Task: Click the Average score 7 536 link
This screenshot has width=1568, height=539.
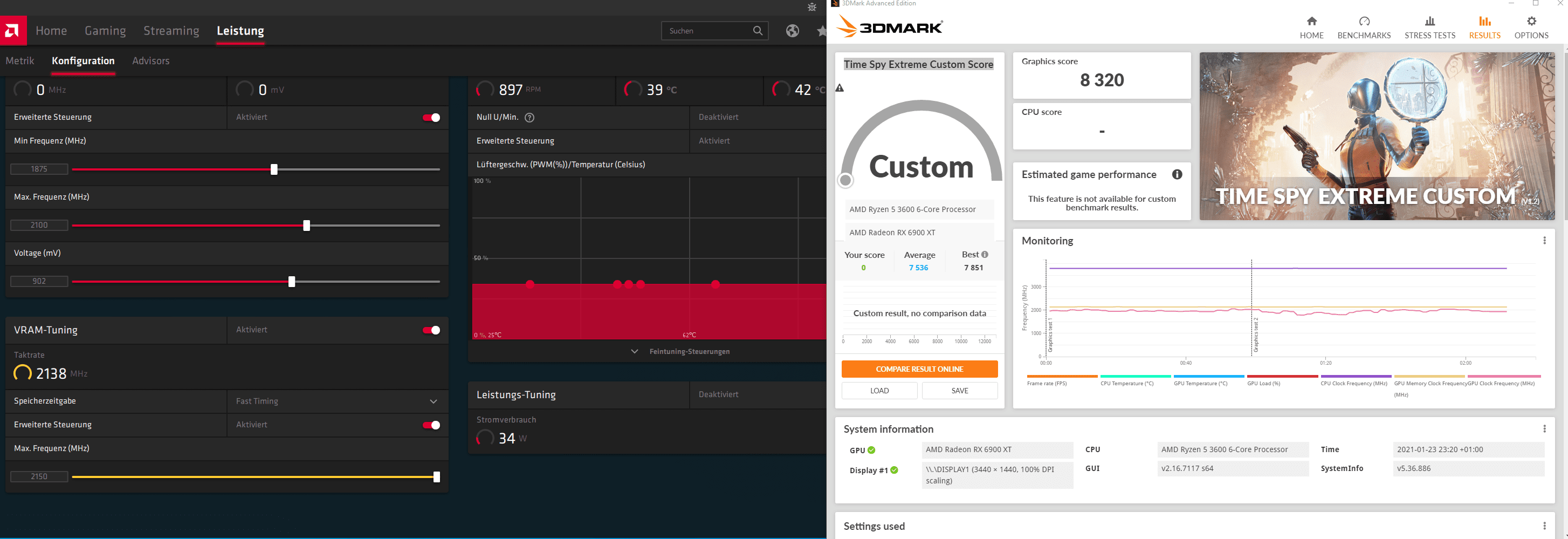Action: point(918,268)
